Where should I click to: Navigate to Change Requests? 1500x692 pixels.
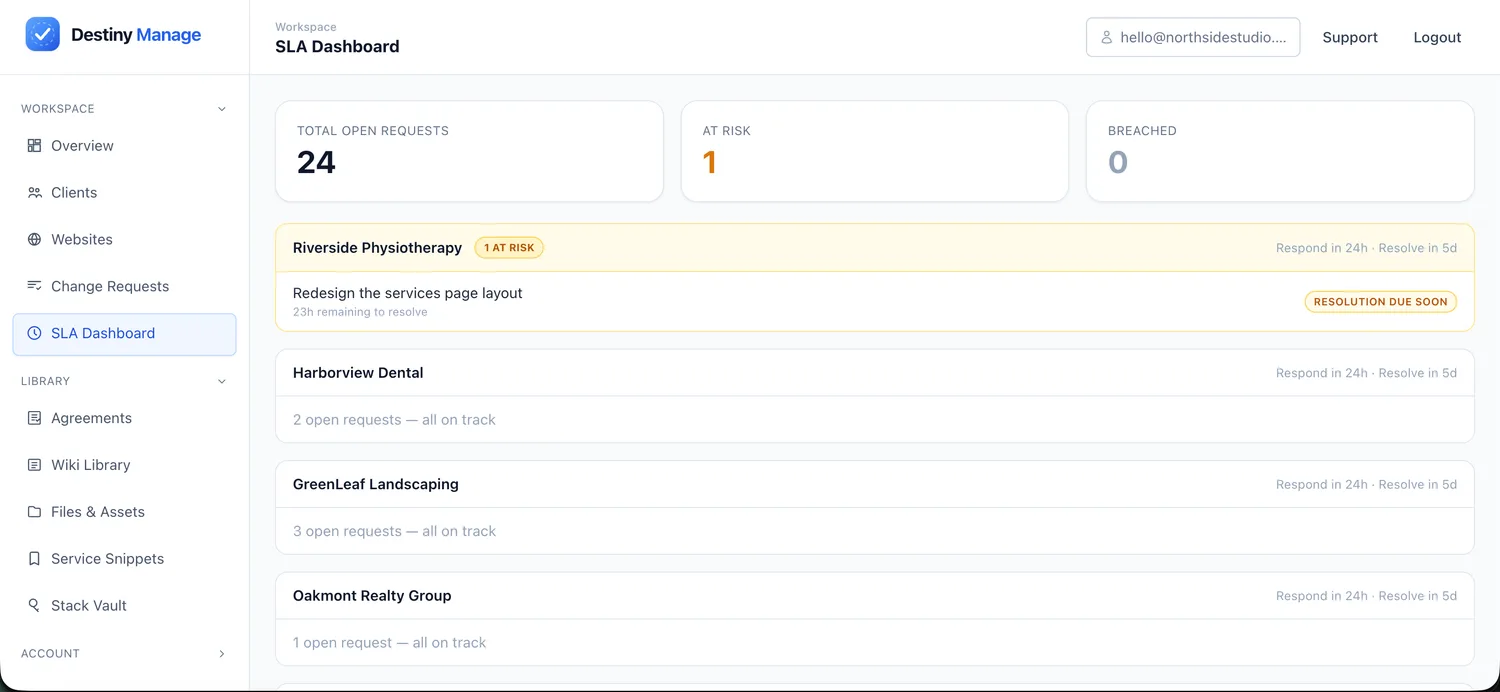(x=125, y=286)
